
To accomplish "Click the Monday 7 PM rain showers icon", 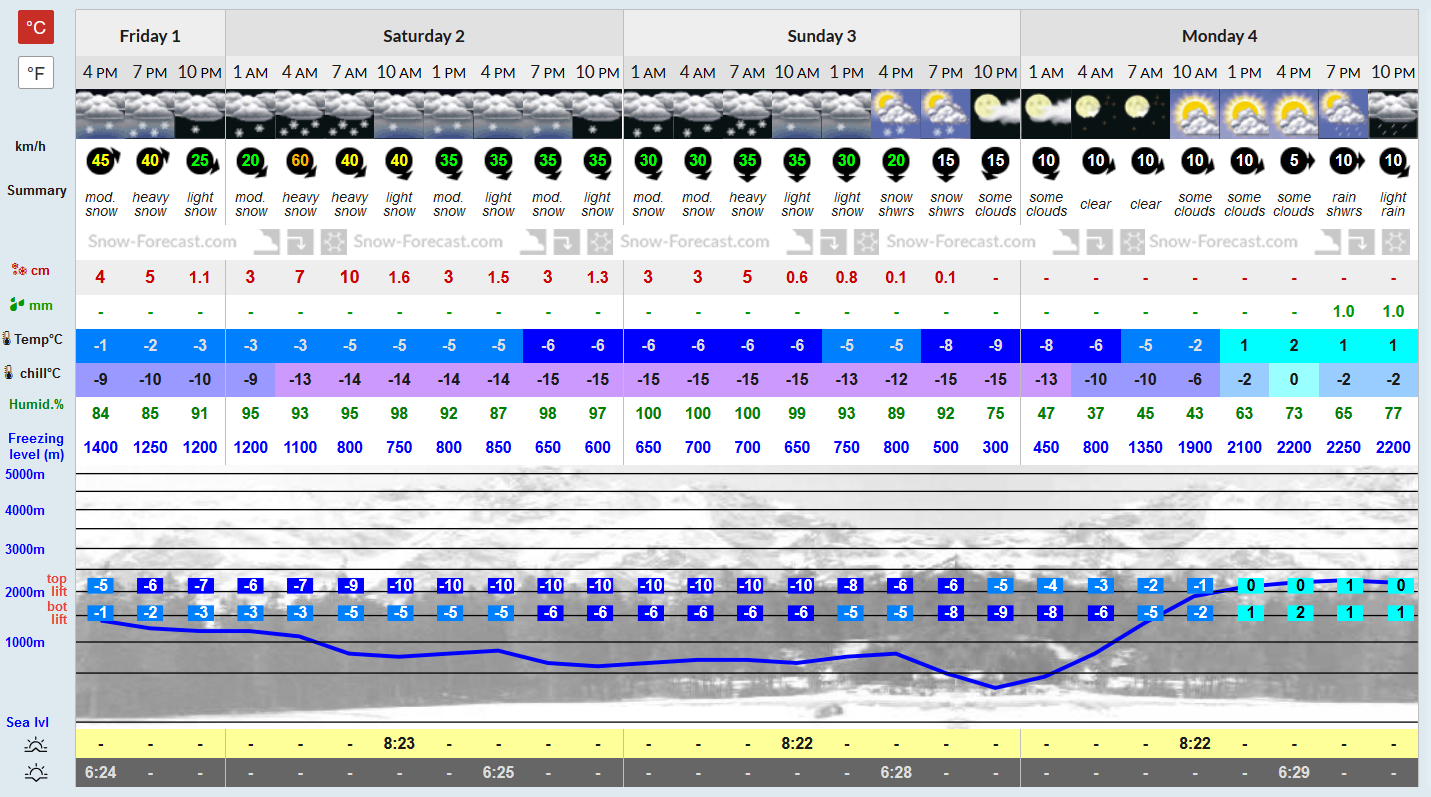I will tap(1343, 114).
